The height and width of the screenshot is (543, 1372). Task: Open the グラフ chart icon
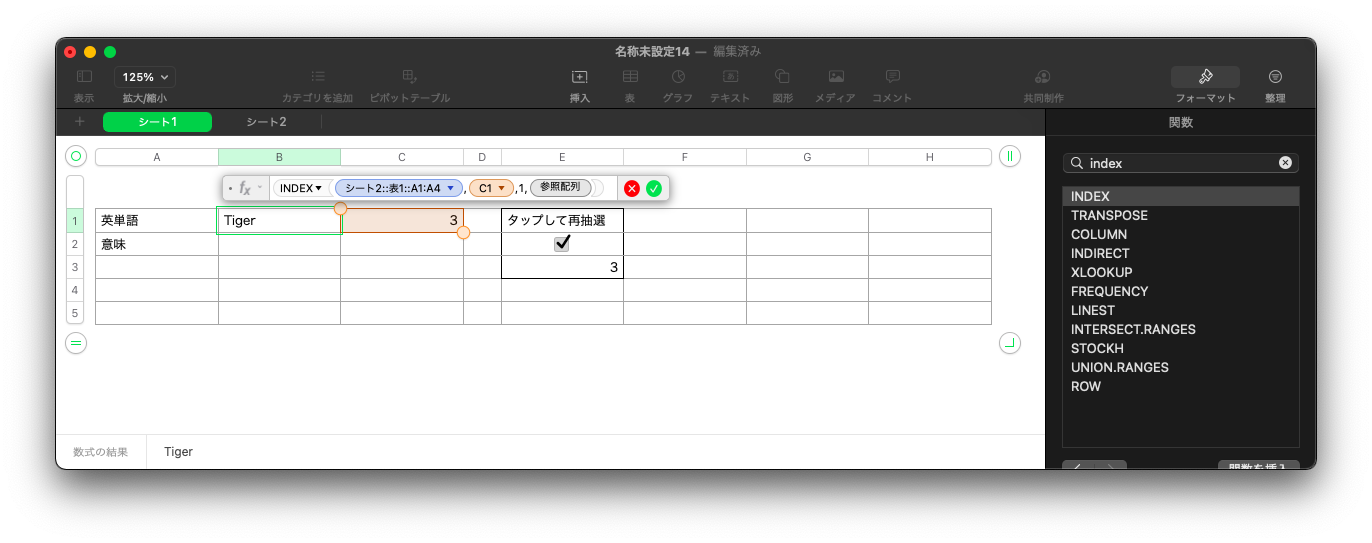click(x=678, y=77)
